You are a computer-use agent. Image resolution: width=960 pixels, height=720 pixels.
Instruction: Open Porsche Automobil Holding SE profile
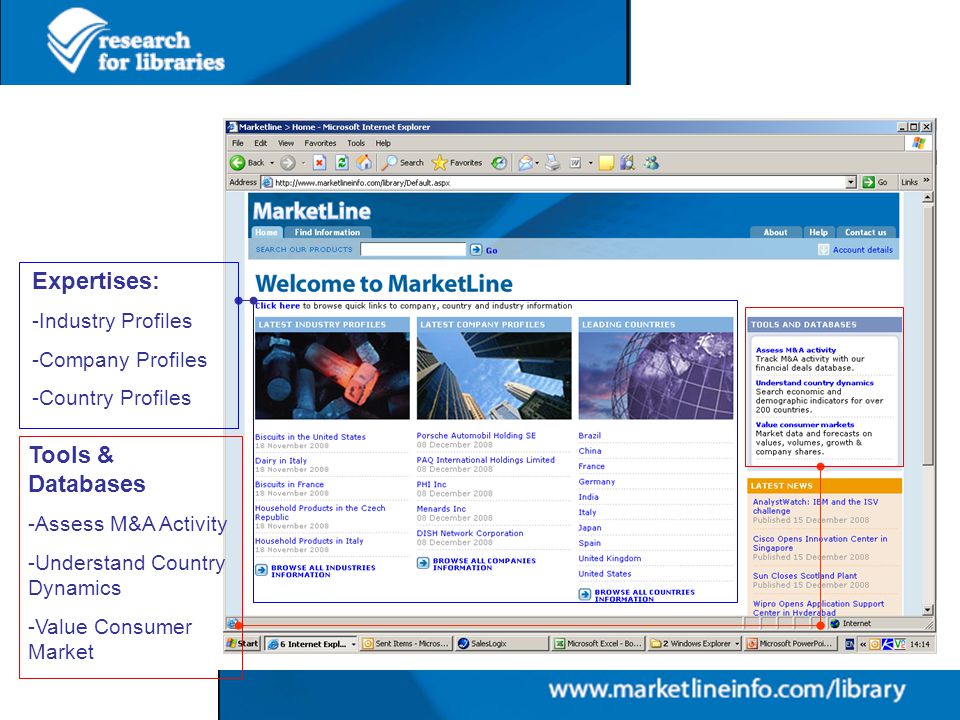476,435
